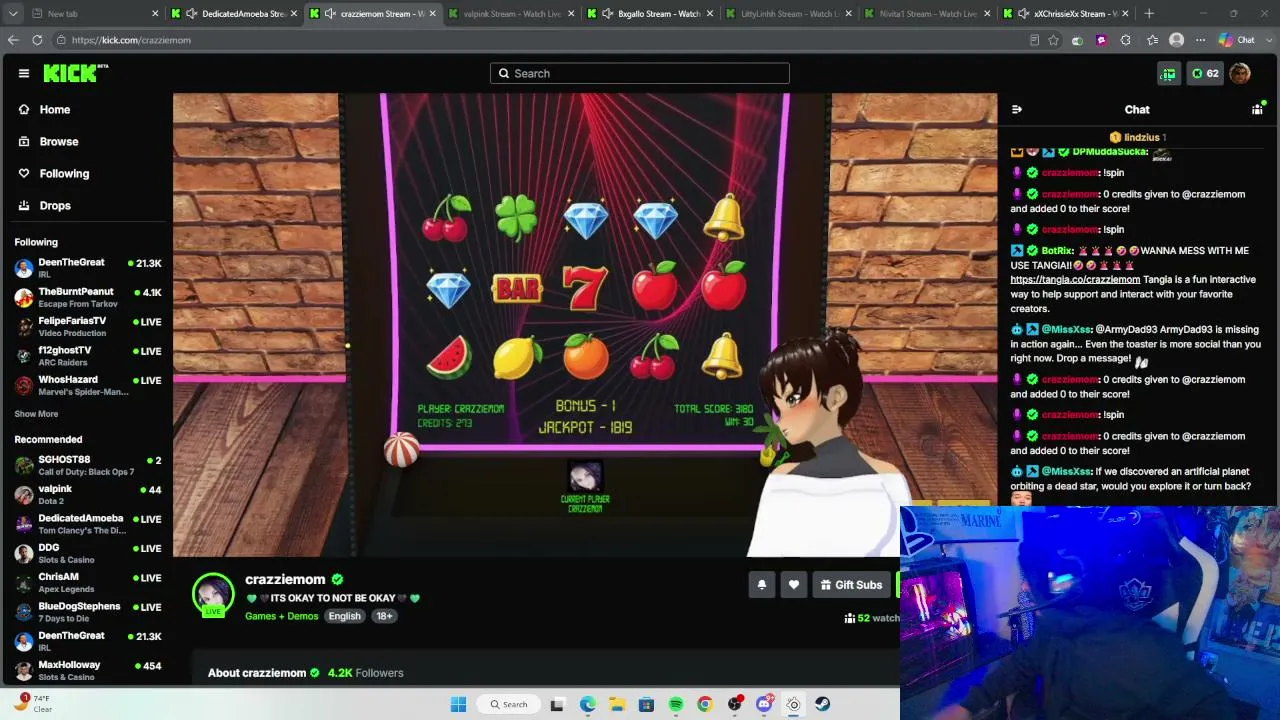The width and height of the screenshot is (1280, 720).
Task: Open MaxHolloway recommended channel
Action: (88, 670)
